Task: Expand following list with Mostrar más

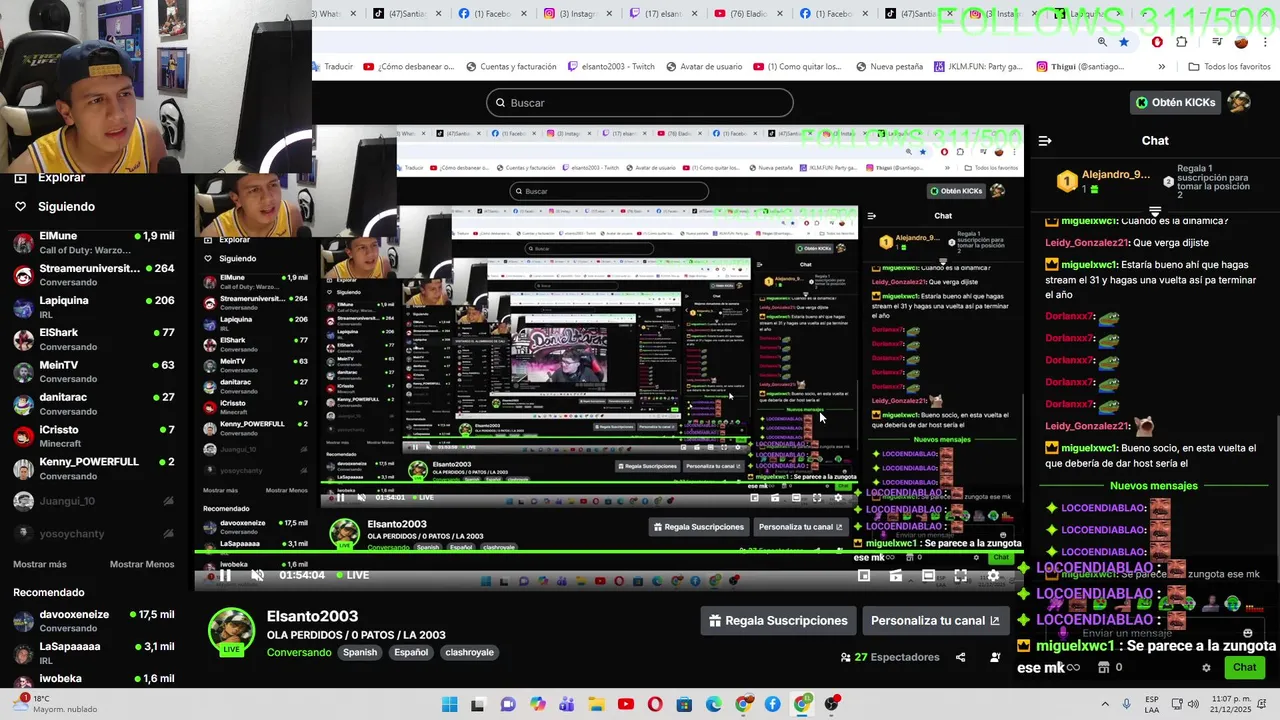Action: point(40,564)
